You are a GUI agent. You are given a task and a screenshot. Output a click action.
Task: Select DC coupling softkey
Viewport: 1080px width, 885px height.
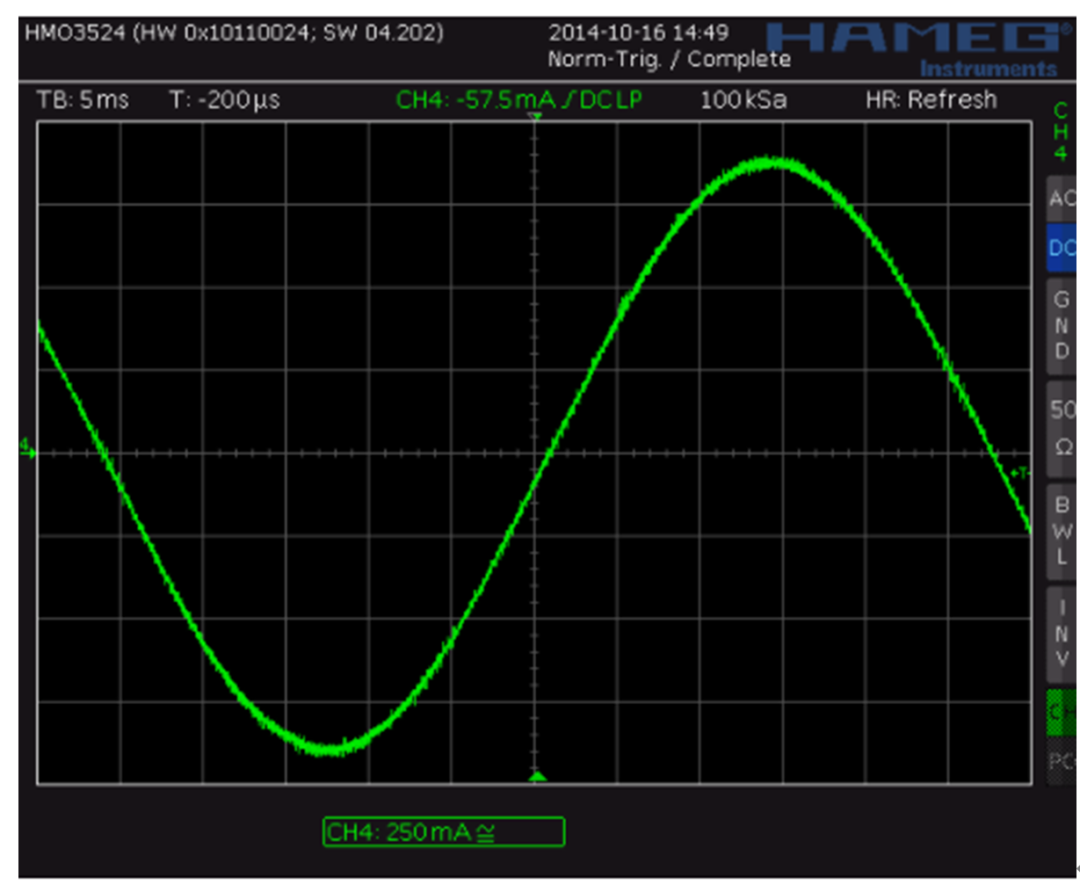(1061, 247)
